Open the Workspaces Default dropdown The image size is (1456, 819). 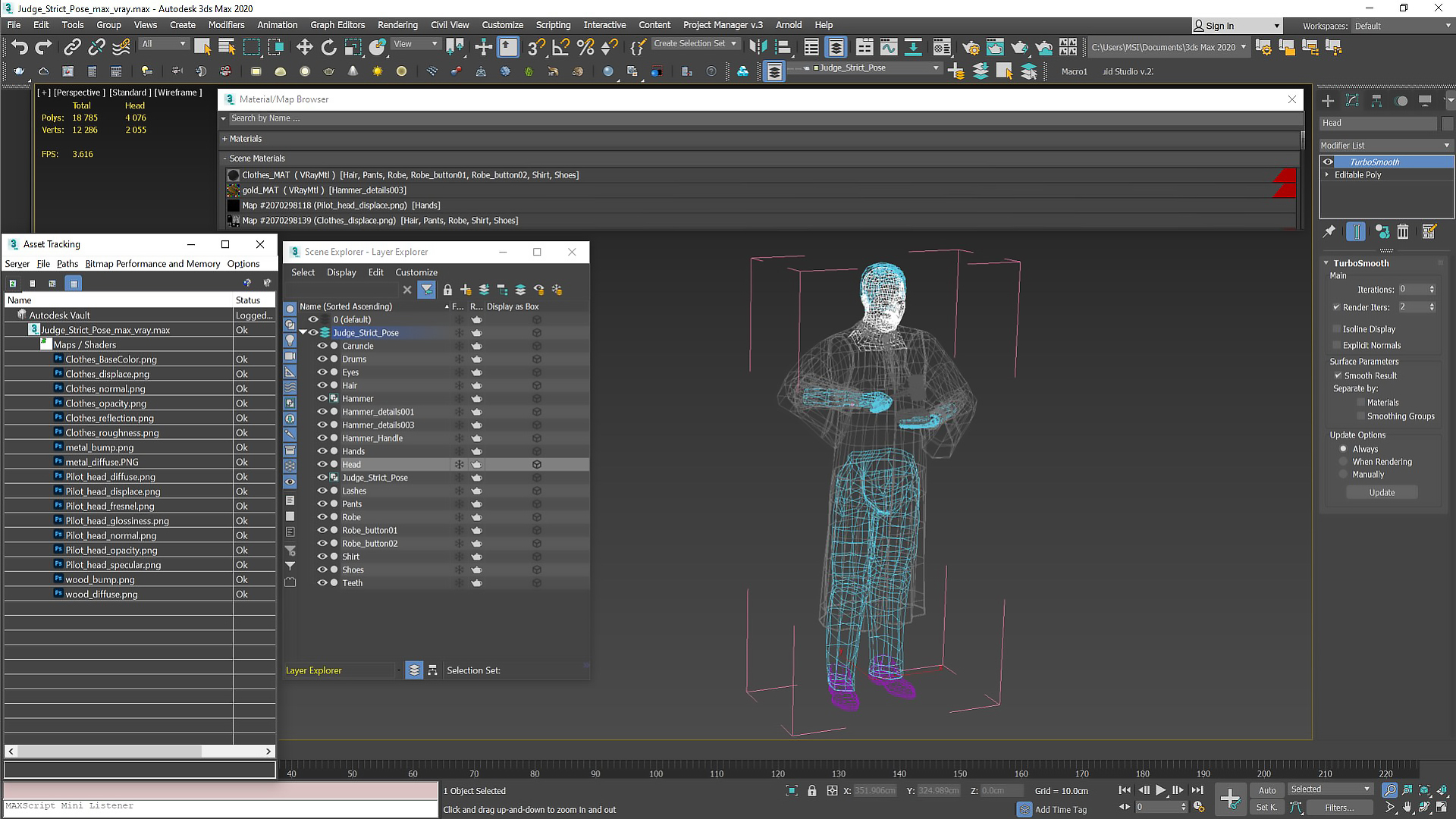1403,26
